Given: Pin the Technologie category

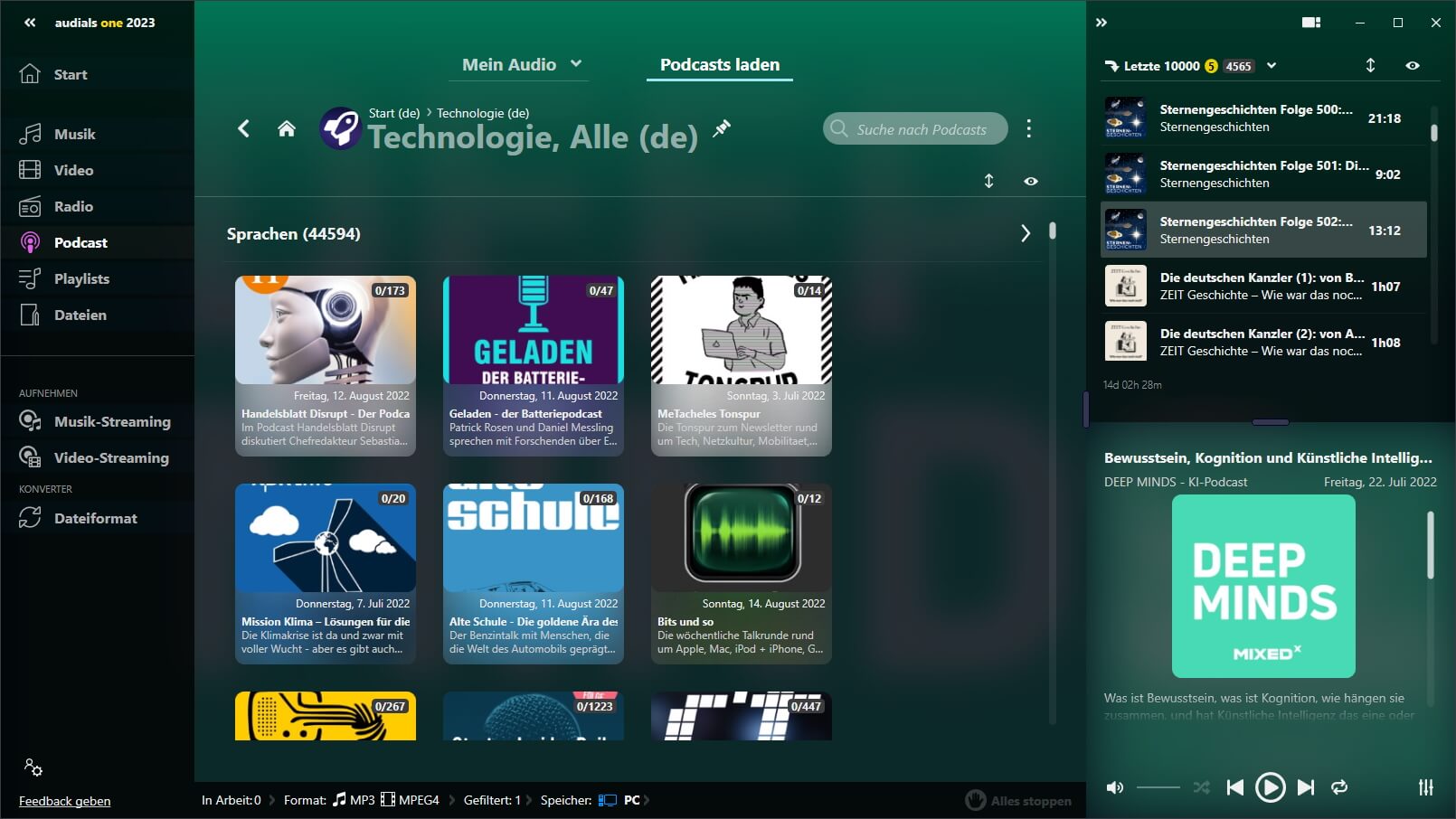Looking at the screenshot, I should pyautogui.click(x=721, y=129).
